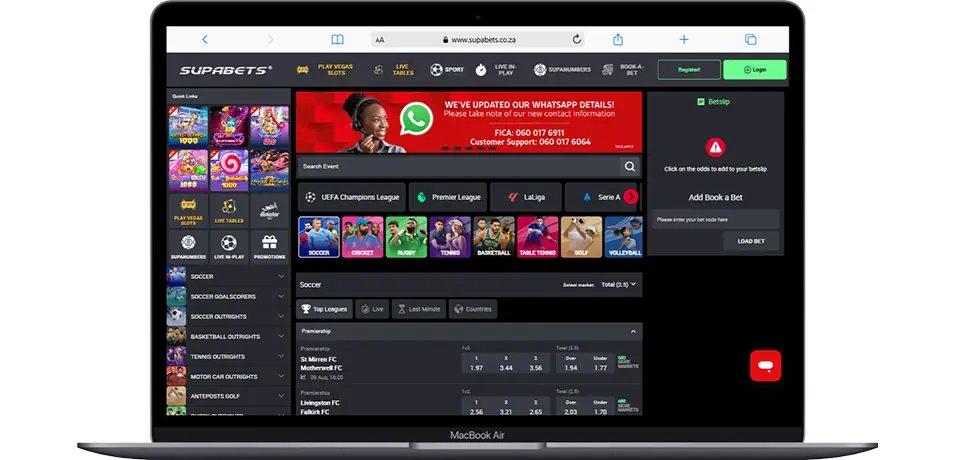Screen dimensions: 955x460
Task: Select the Serie A league chip
Action: (x=600, y=197)
